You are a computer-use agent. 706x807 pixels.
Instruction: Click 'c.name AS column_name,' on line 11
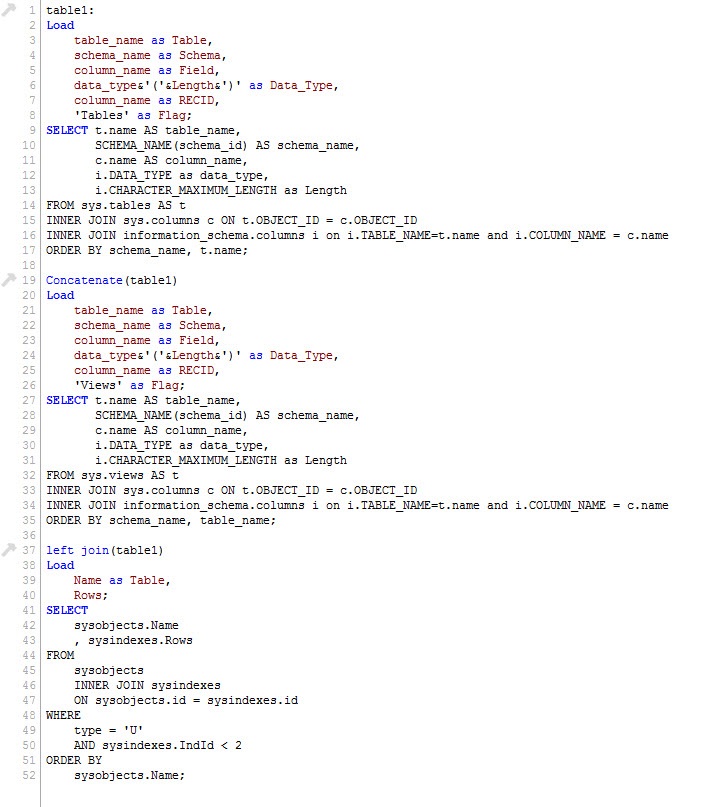(171, 160)
